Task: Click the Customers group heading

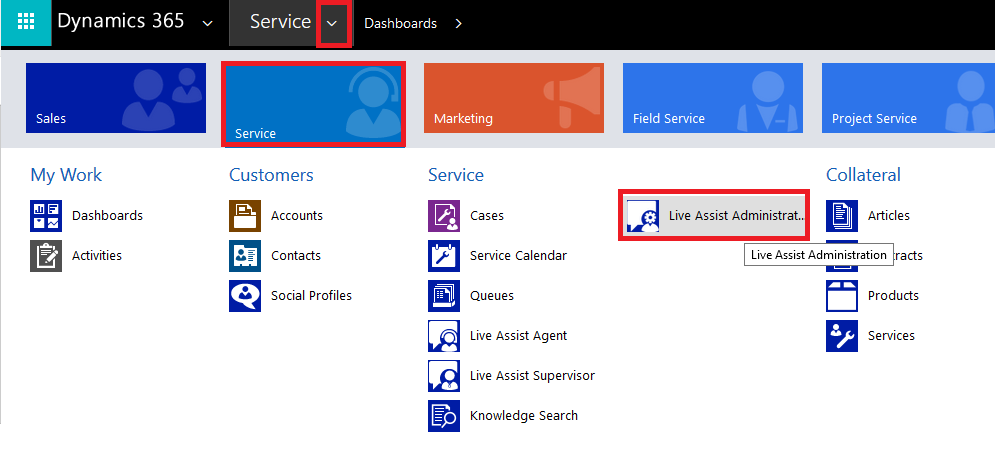Action: click(271, 175)
